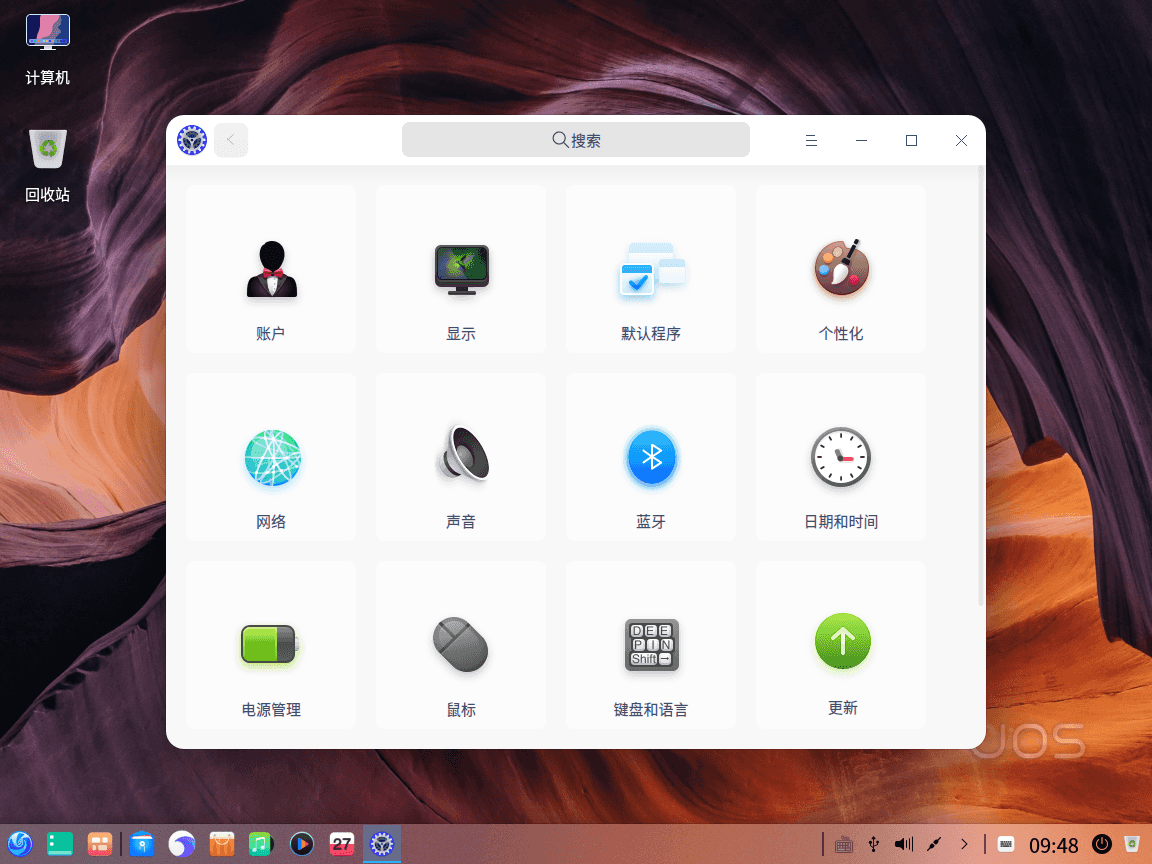
Task: Open volume control in the system tray
Action: [903, 844]
